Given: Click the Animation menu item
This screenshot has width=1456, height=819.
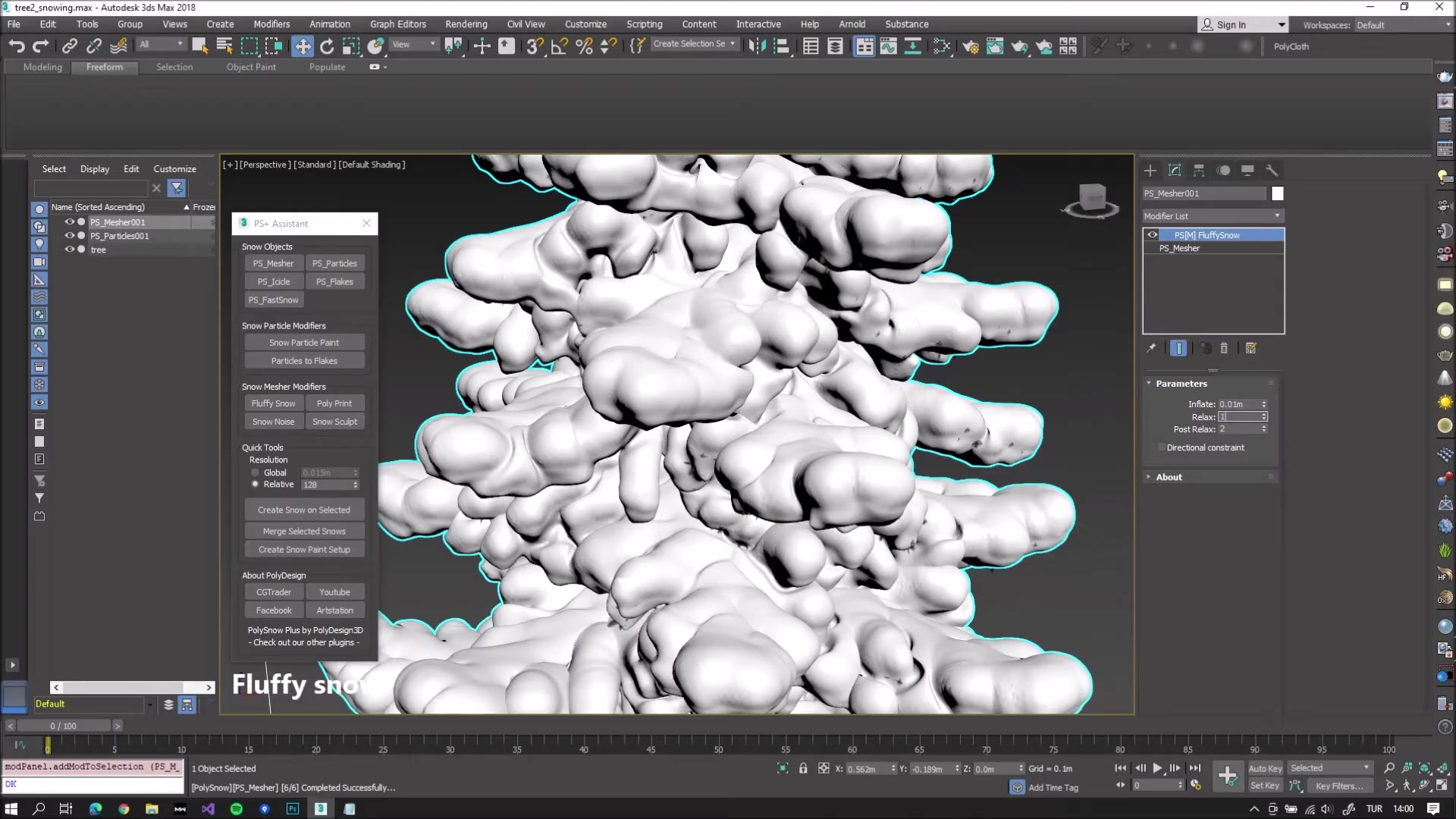Looking at the screenshot, I should point(329,23).
